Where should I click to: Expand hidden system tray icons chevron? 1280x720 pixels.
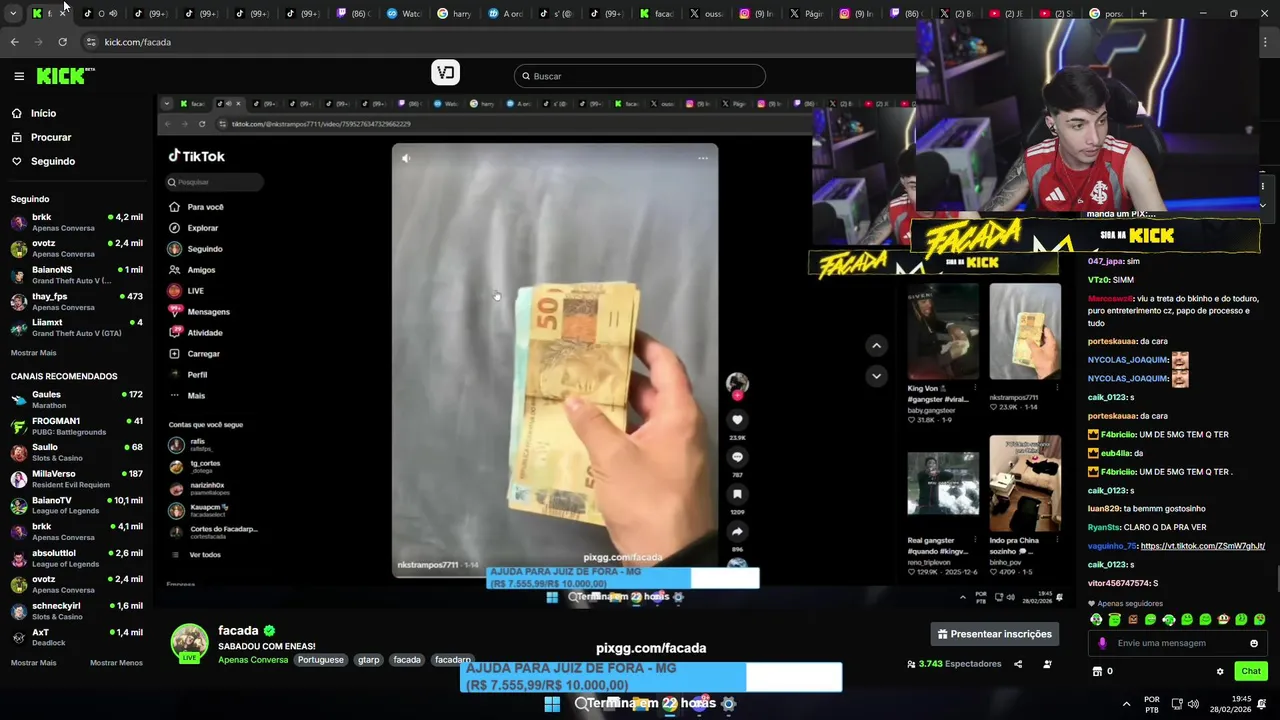click(1126, 704)
